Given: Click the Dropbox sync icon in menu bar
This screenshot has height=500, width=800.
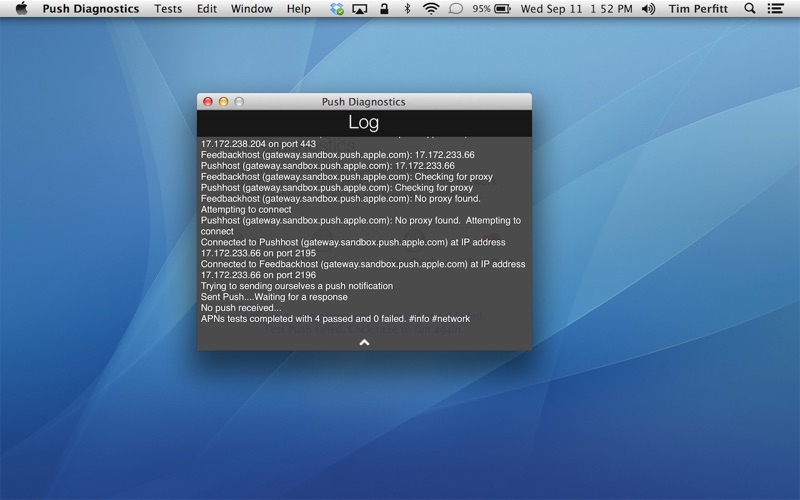Looking at the screenshot, I should point(337,9).
